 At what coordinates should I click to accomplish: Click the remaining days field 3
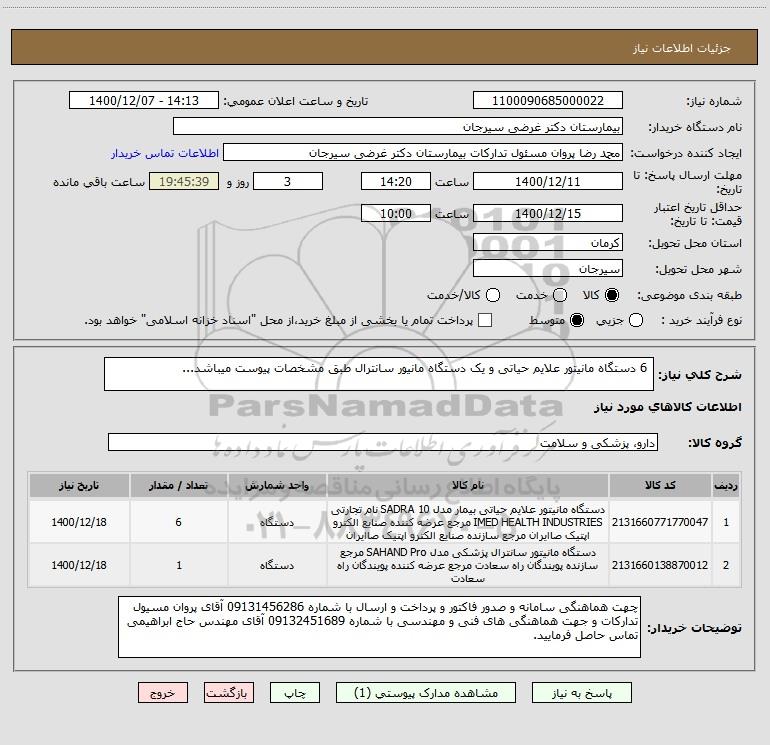click(288, 181)
